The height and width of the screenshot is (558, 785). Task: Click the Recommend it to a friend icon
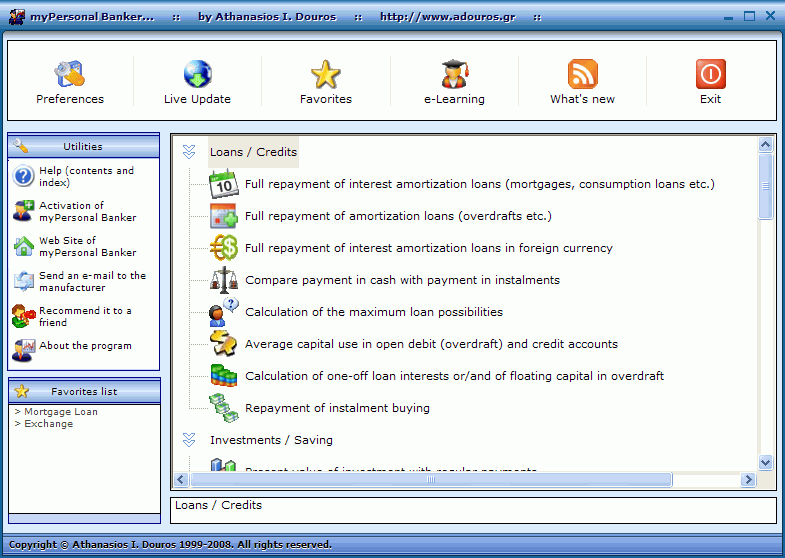click(23, 316)
